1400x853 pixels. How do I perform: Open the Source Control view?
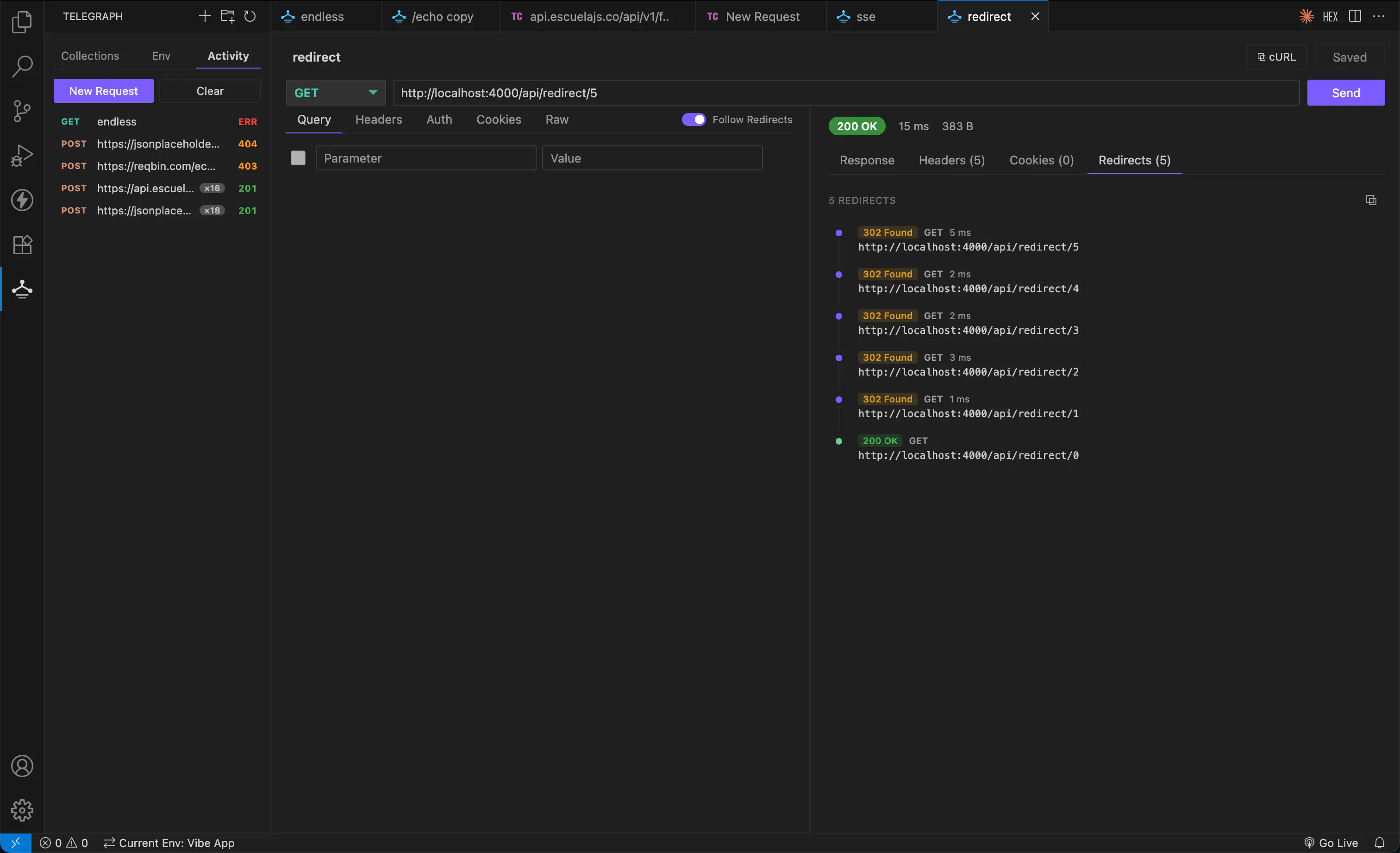[x=22, y=111]
